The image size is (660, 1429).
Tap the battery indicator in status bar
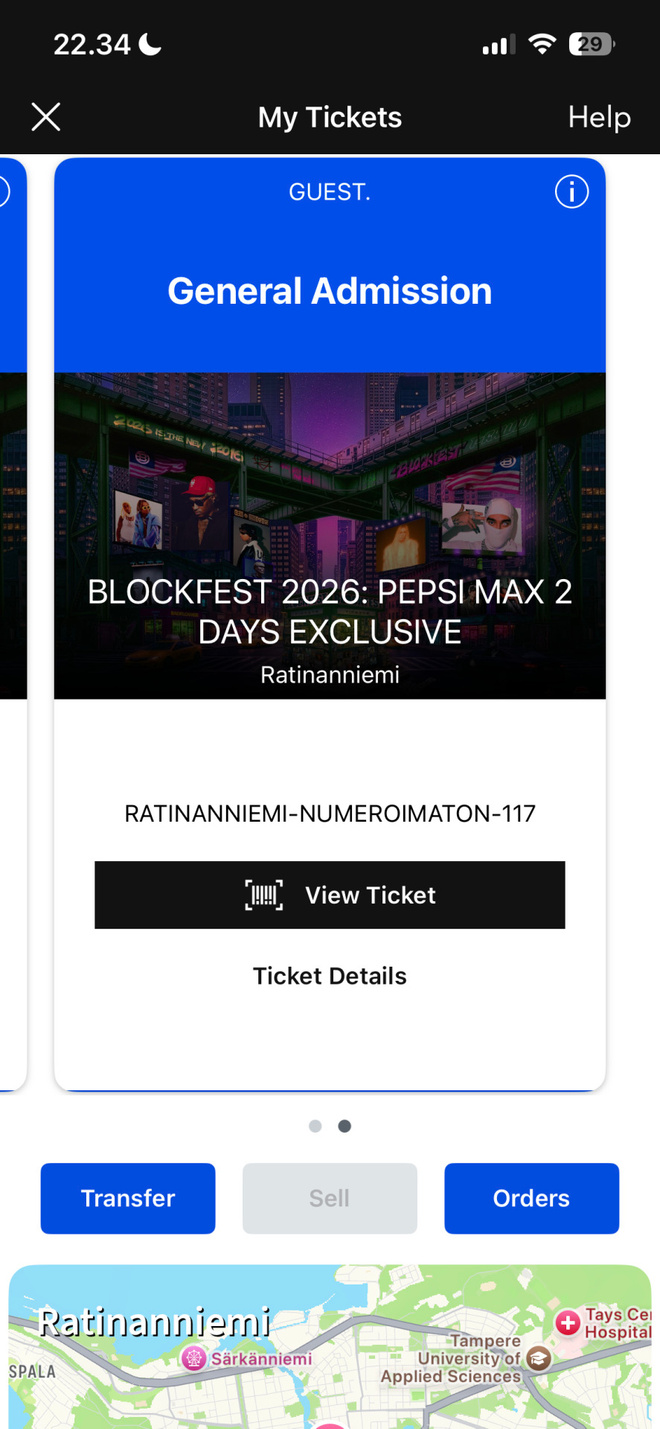[591, 44]
